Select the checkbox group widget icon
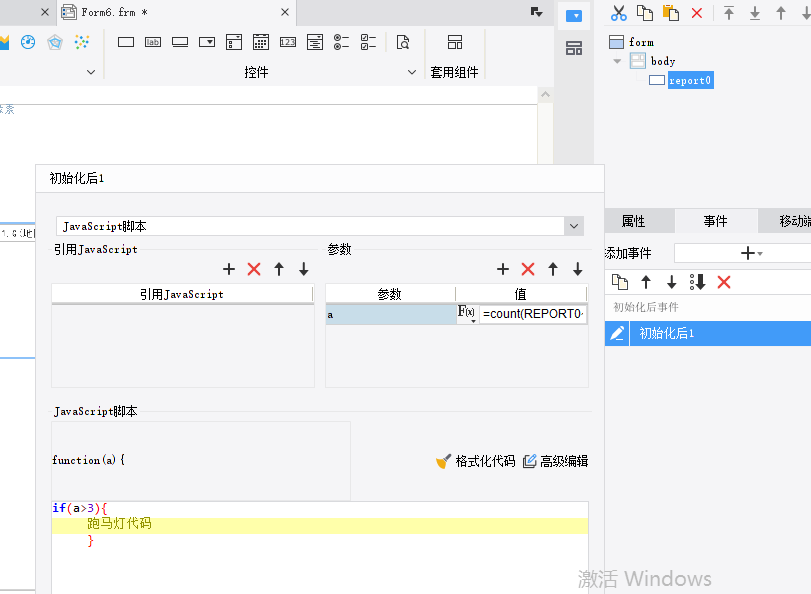Image resolution: width=811 pixels, height=594 pixels. pos(368,42)
